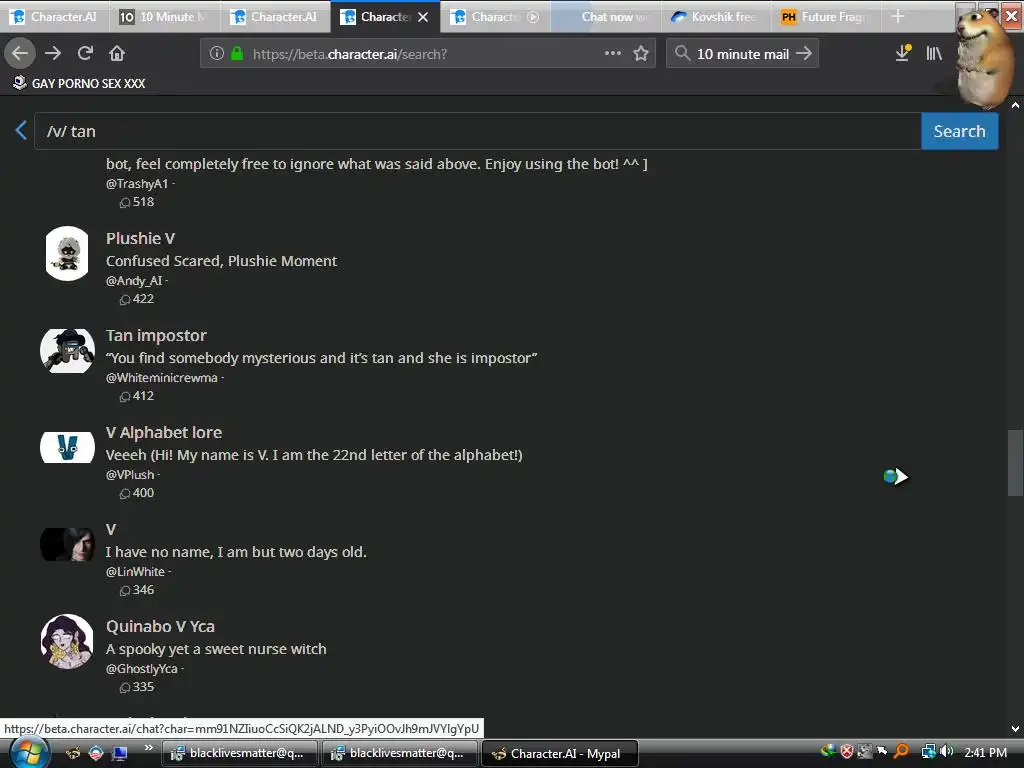Open the Quinabo V Yca character

click(x=160, y=626)
